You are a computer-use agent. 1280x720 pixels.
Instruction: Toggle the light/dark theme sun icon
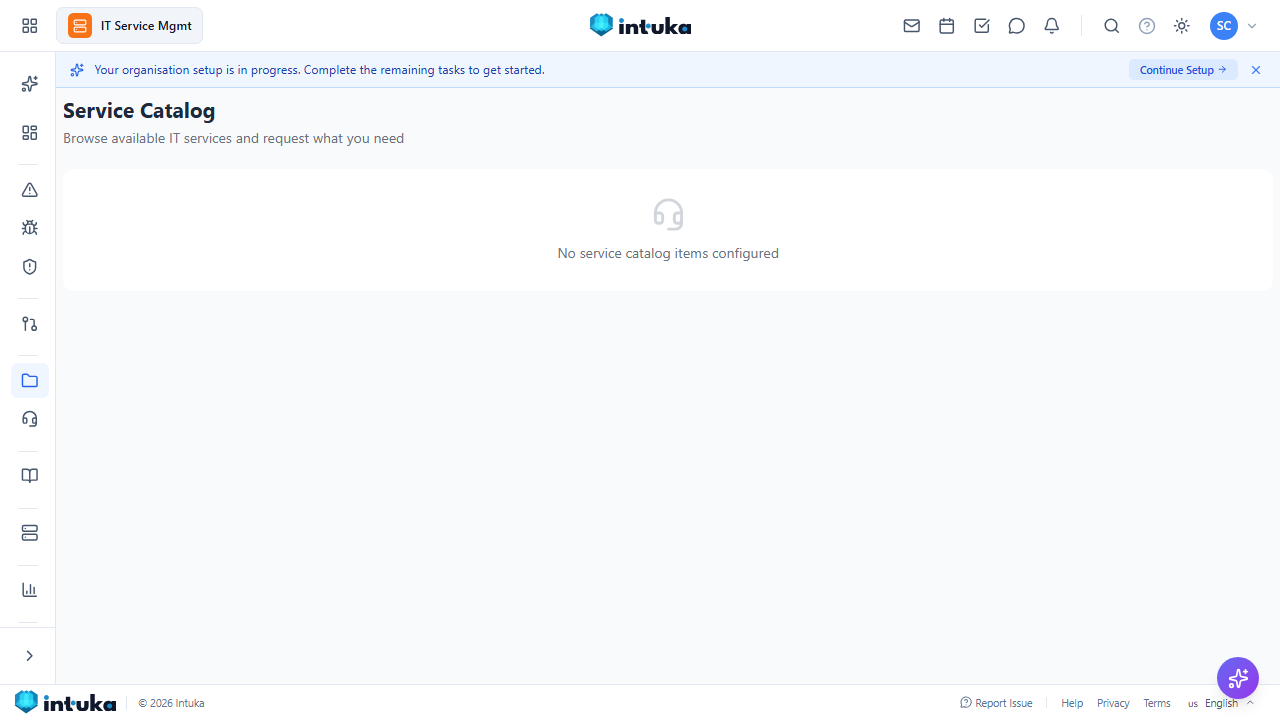click(x=1182, y=26)
